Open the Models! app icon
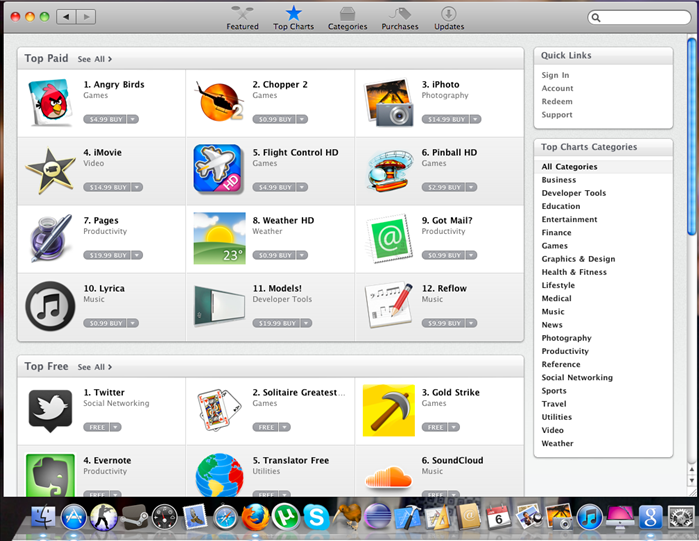Viewport: 699px width, 541px height. pyautogui.click(x=220, y=306)
